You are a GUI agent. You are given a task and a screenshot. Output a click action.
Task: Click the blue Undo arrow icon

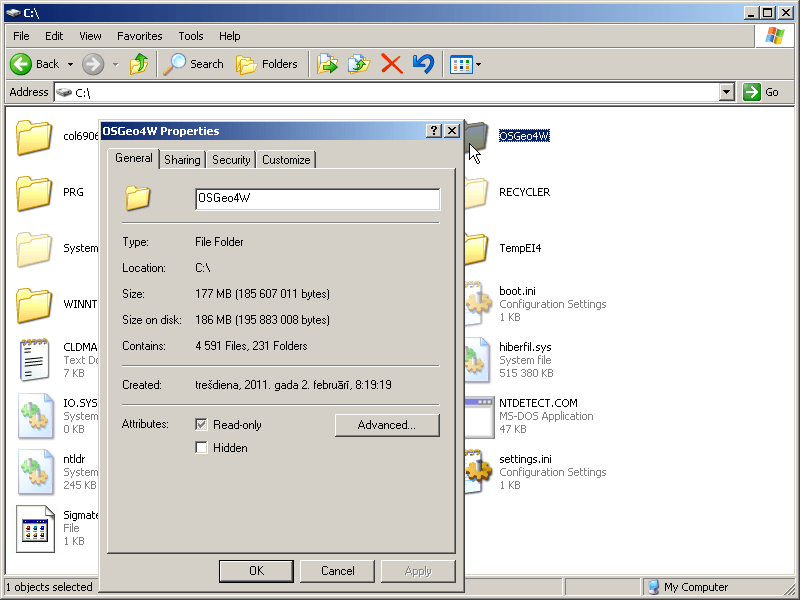pyautogui.click(x=423, y=64)
